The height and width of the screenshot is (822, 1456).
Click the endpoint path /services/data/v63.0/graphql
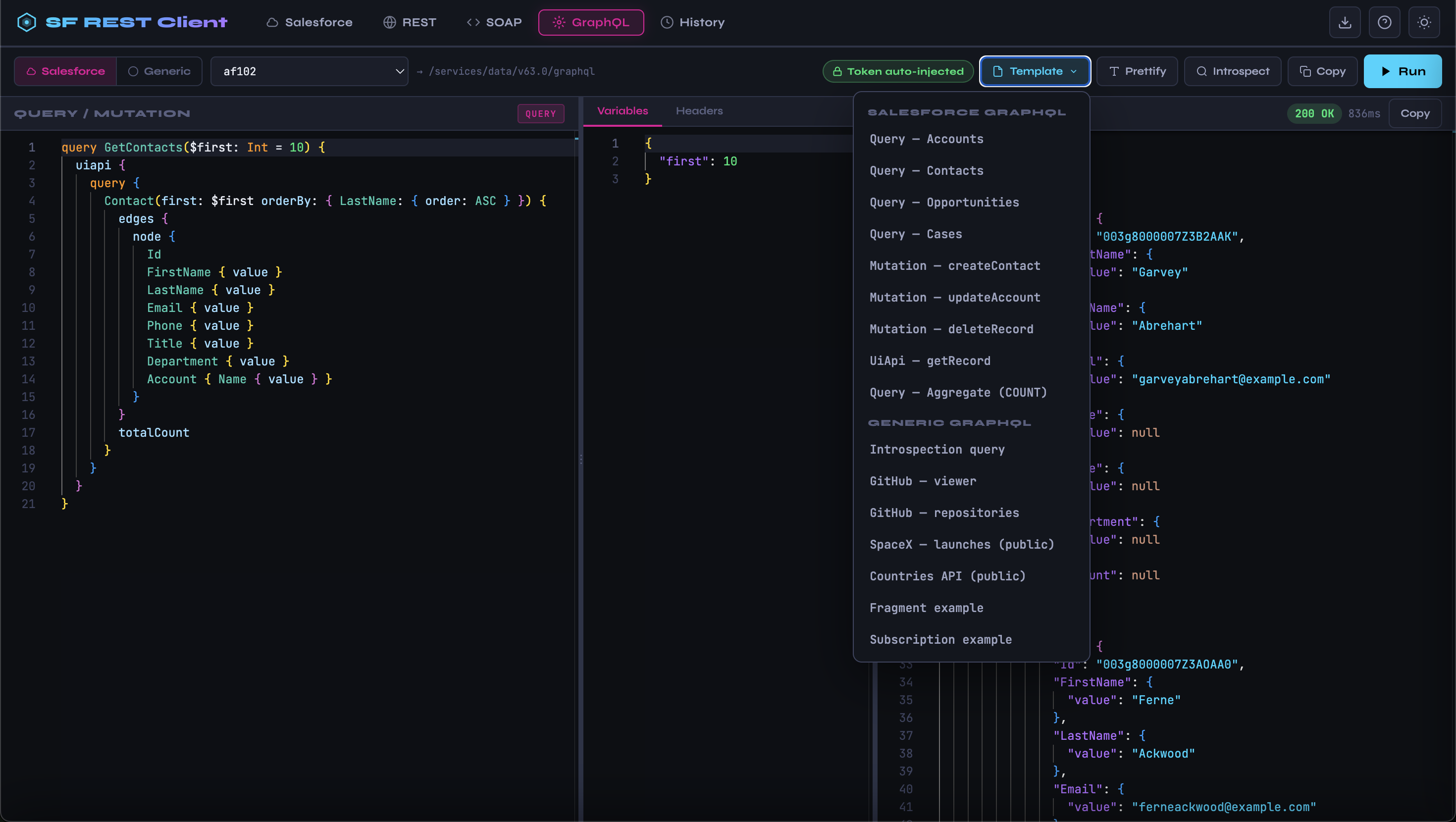pyautogui.click(x=512, y=71)
